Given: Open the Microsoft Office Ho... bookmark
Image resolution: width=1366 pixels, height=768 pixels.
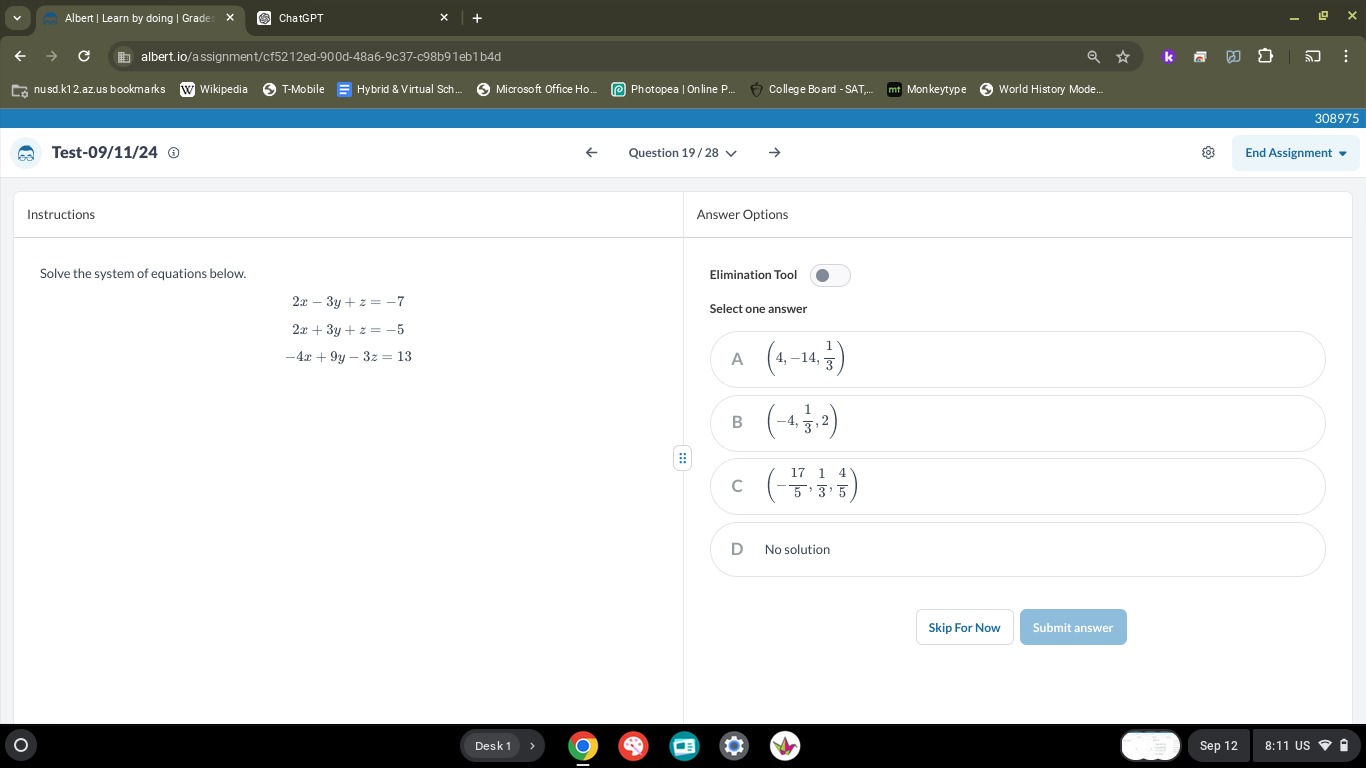Looking at the screenshot, I should click(x=537, y=89).
